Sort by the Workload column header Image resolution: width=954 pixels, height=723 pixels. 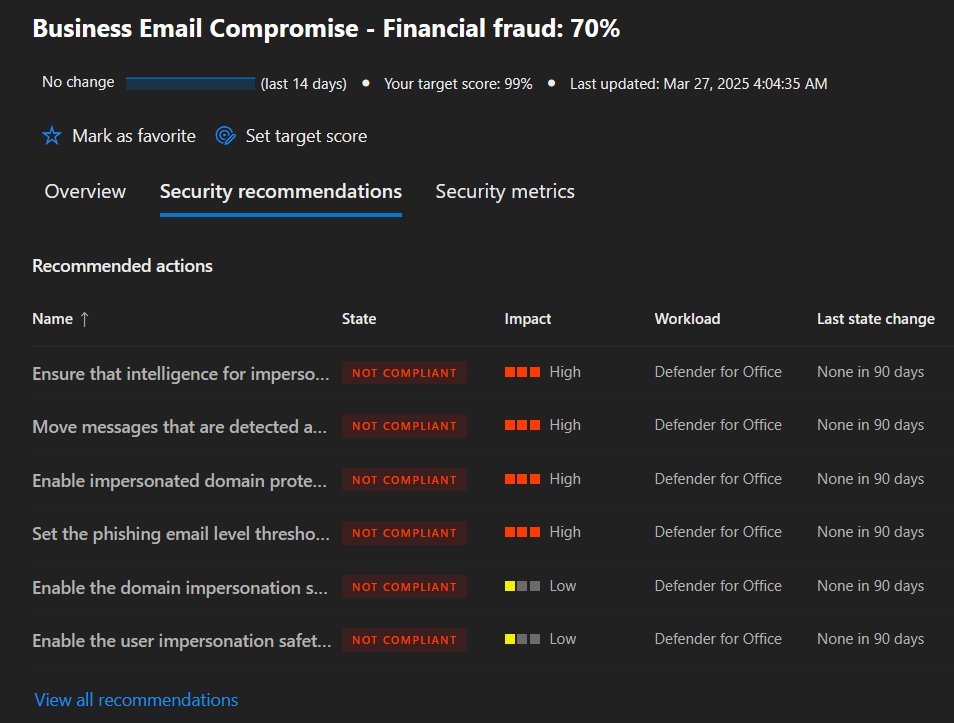[687, 319]
